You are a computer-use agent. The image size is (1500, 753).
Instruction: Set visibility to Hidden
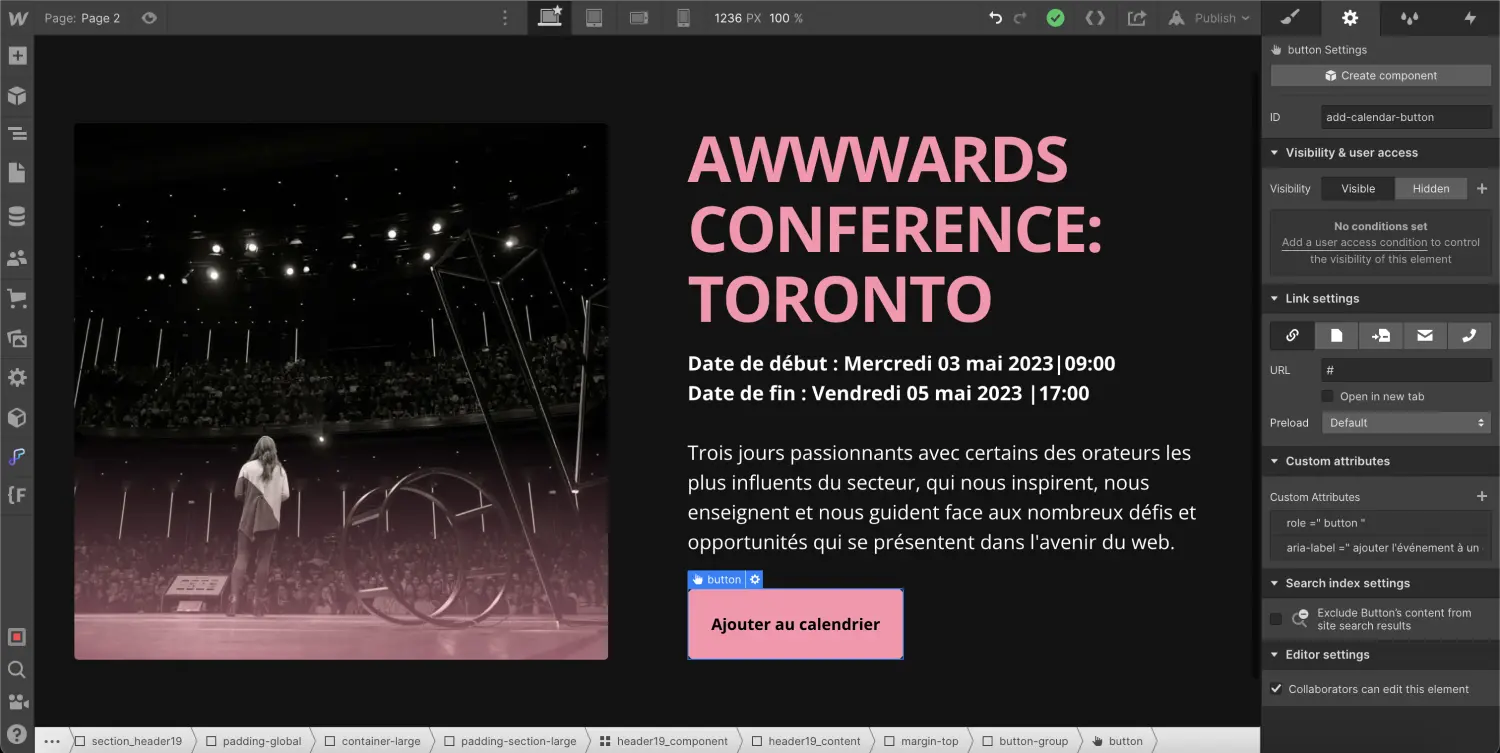[1431, 188]
